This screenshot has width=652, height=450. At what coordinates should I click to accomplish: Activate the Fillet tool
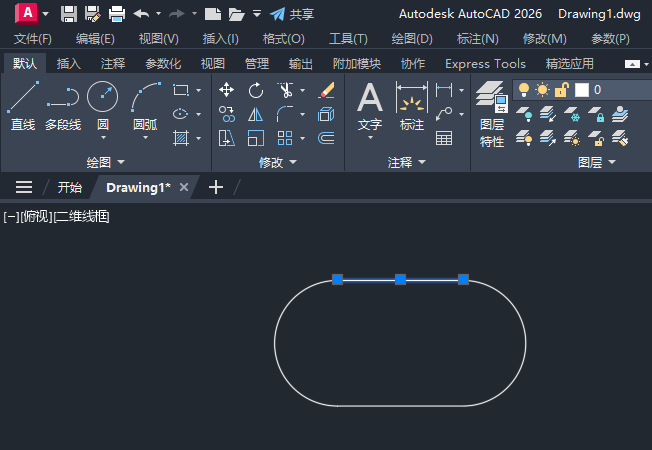(x=285, y=114)
